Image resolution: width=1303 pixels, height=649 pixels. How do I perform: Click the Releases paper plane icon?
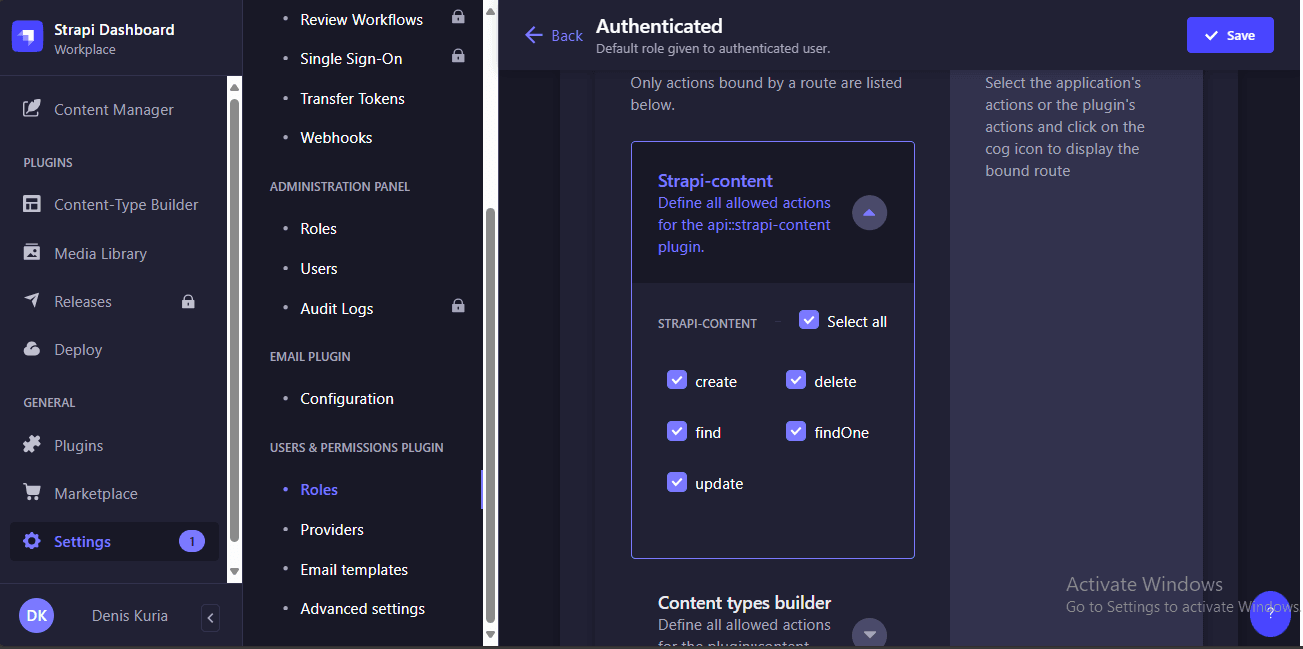point(32,301)
